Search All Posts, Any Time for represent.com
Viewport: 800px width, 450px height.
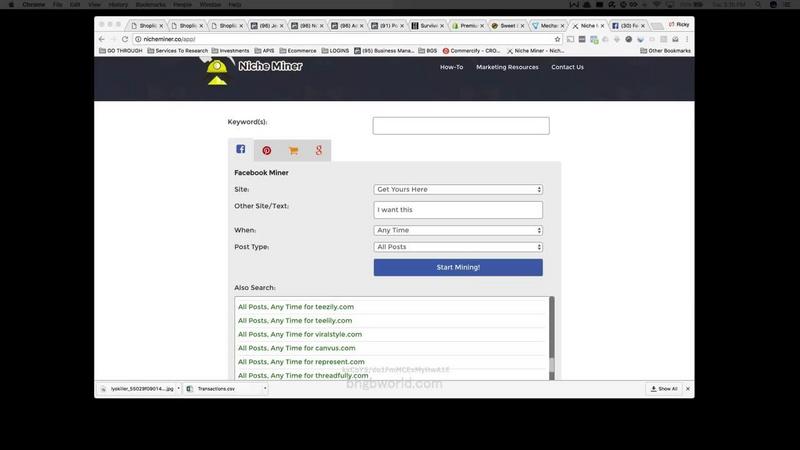click(x=301, y=362)
